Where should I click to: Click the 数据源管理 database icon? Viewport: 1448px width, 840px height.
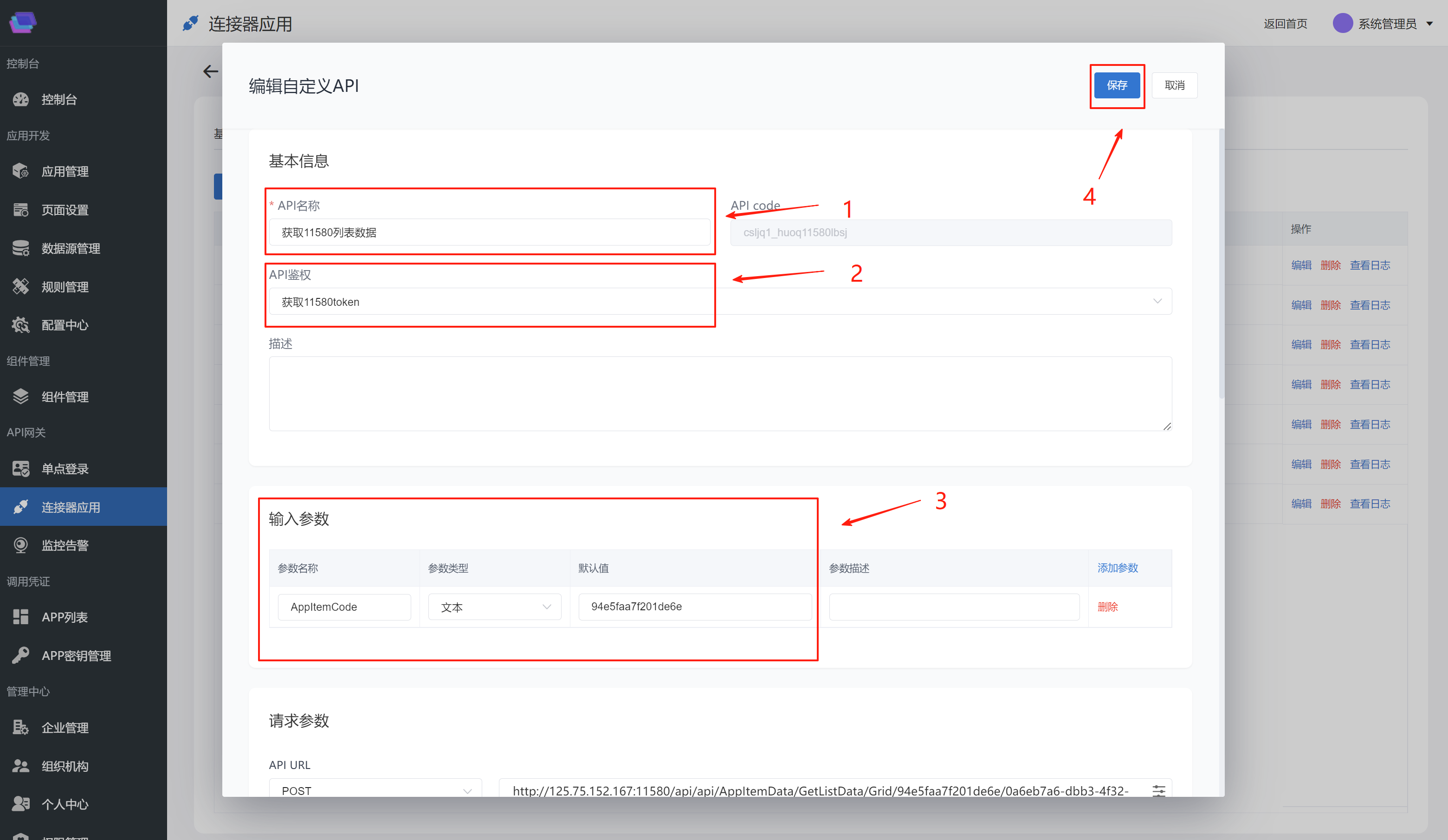[21, 248]
